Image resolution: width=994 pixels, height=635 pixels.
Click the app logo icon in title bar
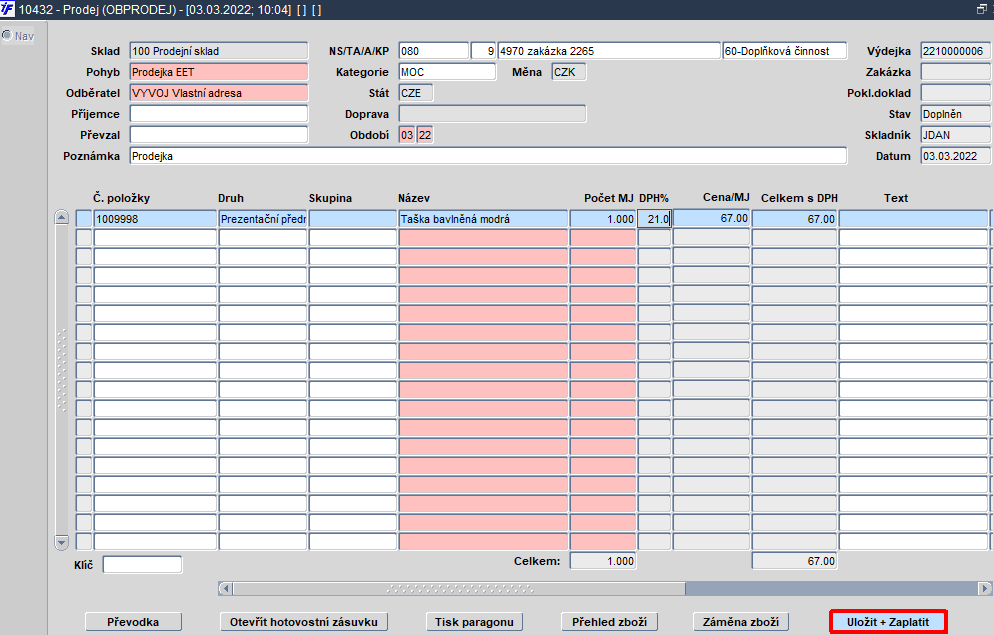coord(8,10)
